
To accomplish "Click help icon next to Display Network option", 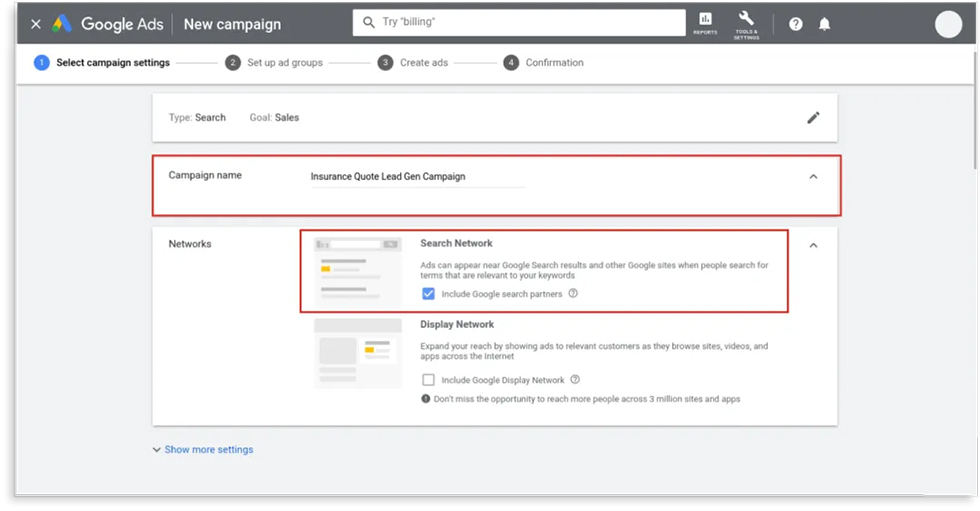I will click(576, 380).
